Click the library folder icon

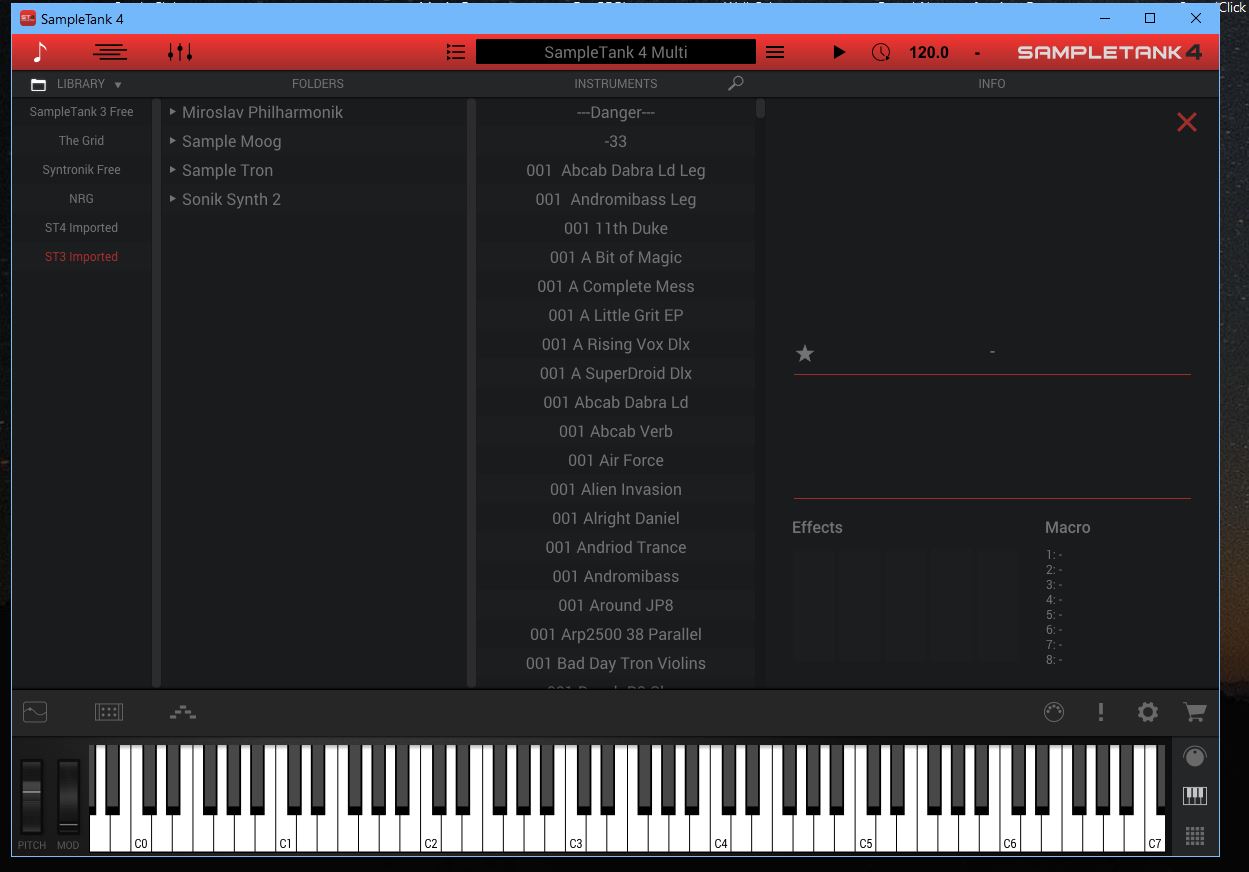pos(39,85)
